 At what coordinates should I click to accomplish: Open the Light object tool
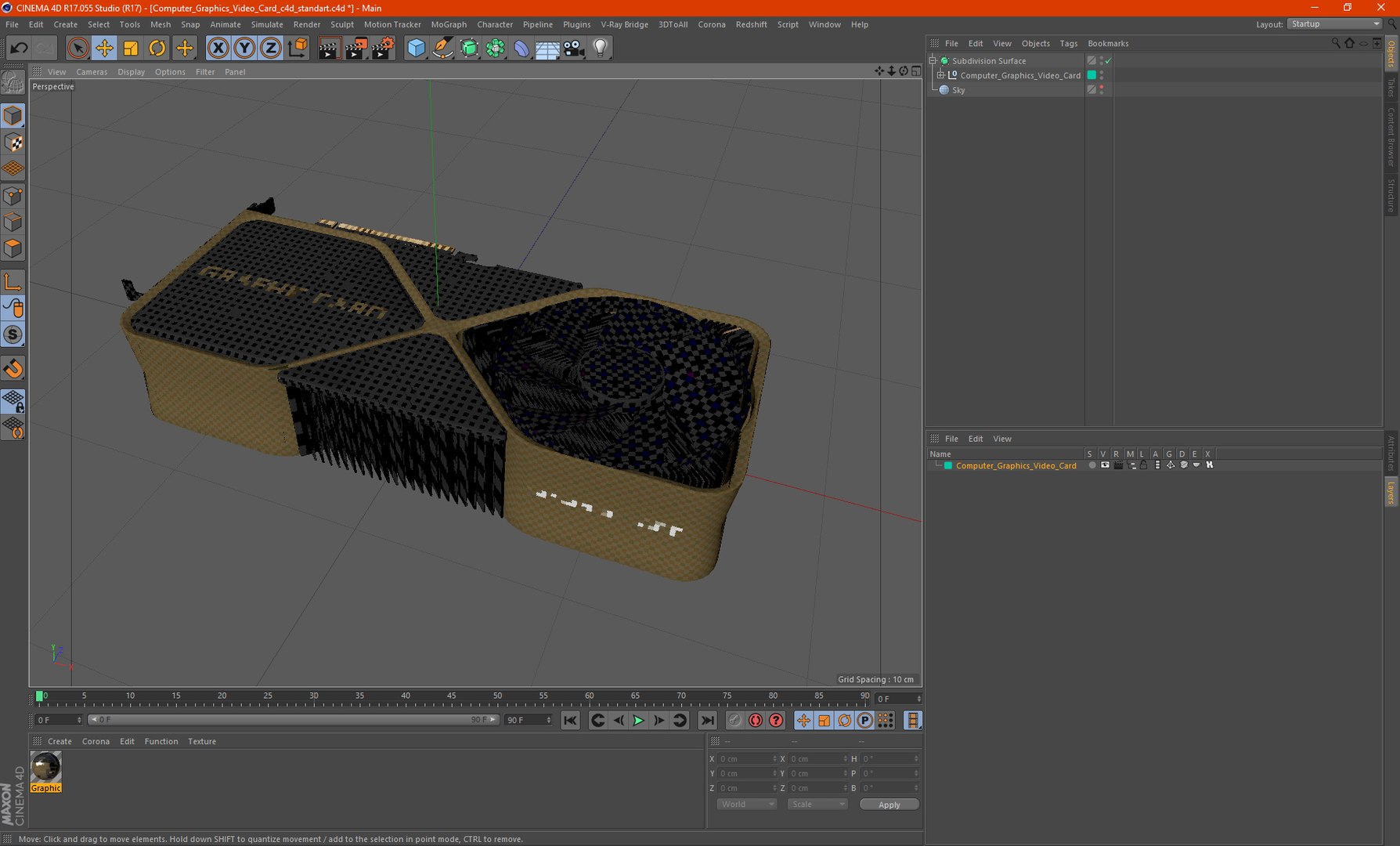click(x=600, y=49)
